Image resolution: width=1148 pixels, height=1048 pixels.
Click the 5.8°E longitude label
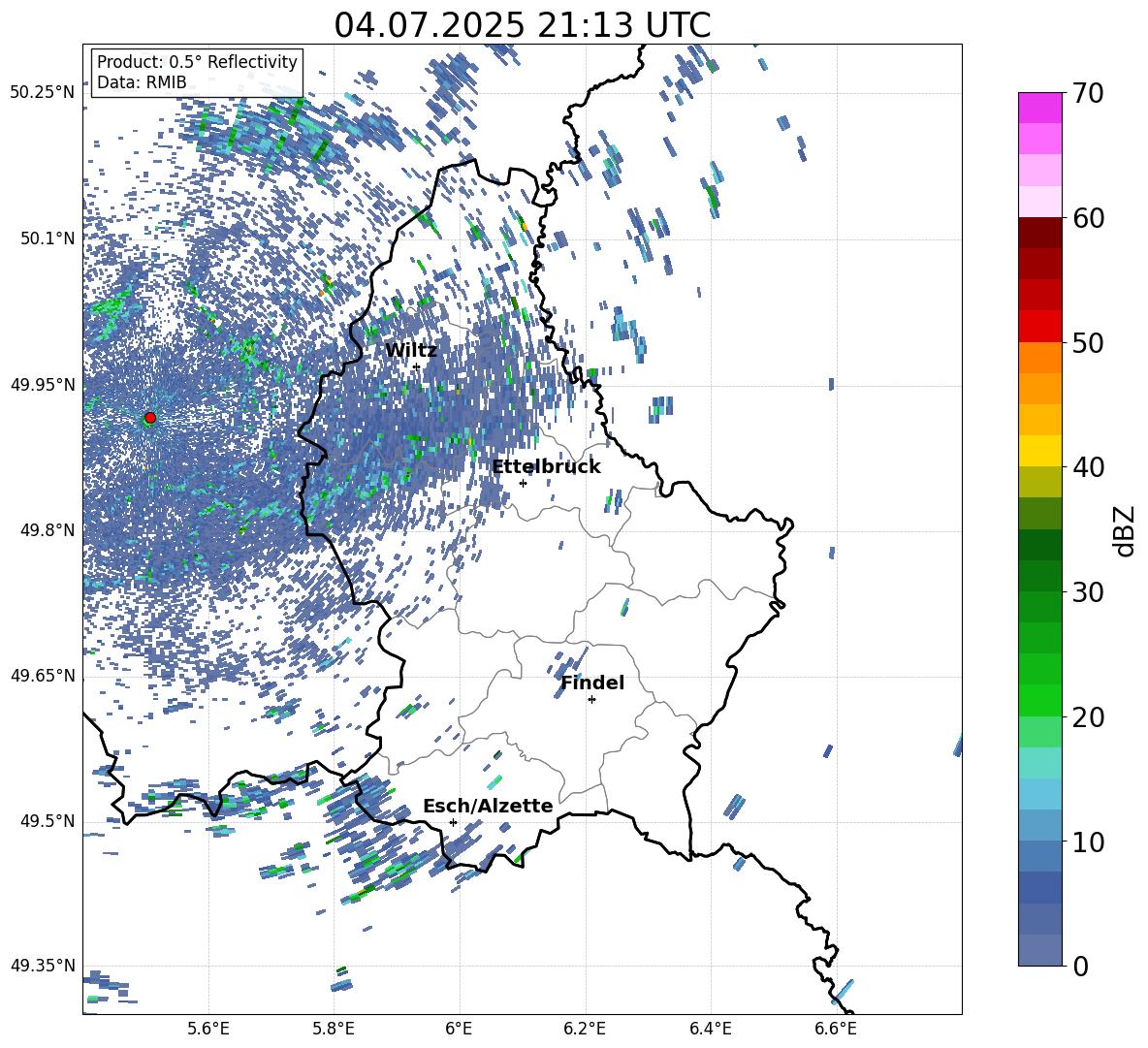(x=334, y=1029)
